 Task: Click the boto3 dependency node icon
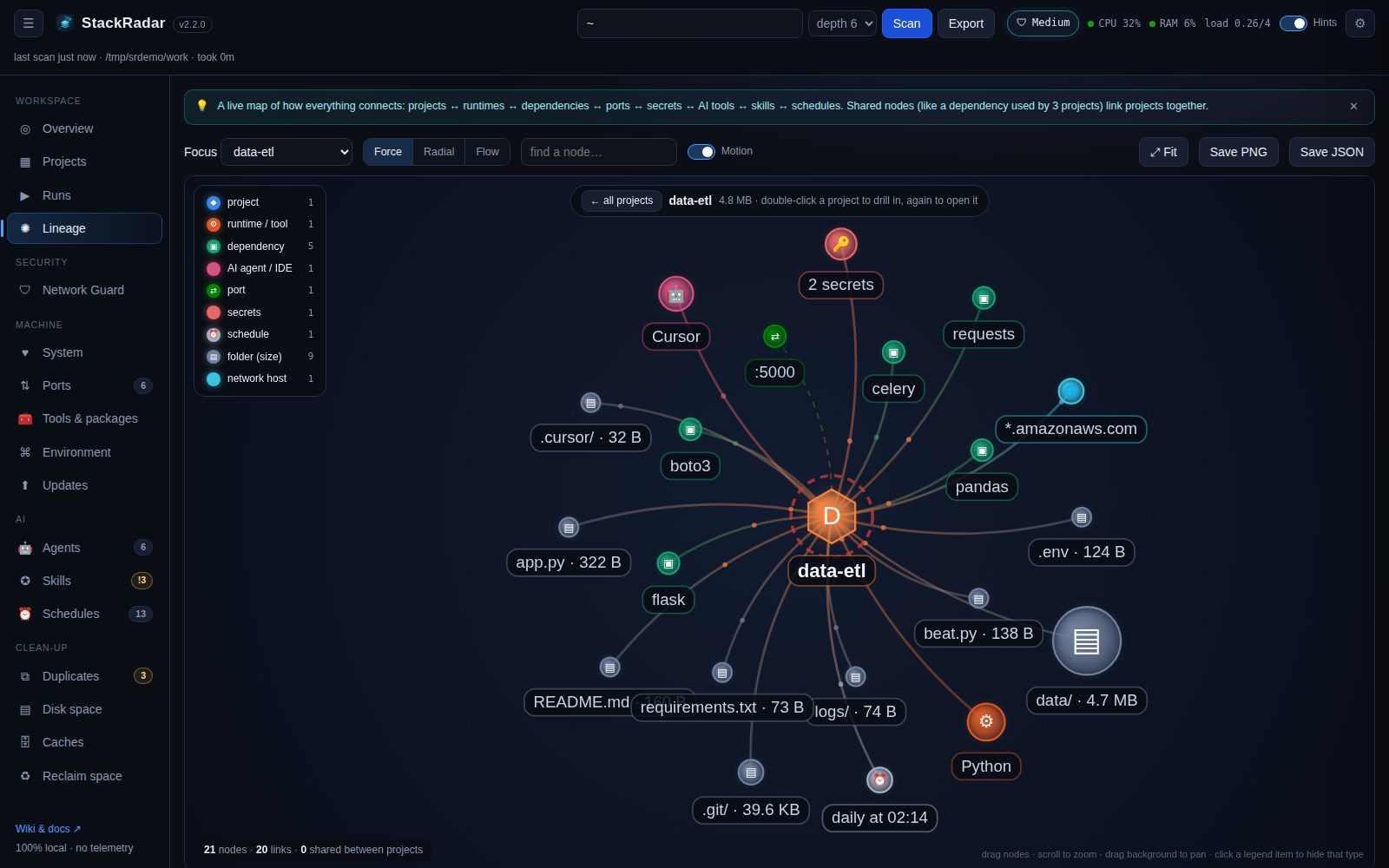[689, 430]
